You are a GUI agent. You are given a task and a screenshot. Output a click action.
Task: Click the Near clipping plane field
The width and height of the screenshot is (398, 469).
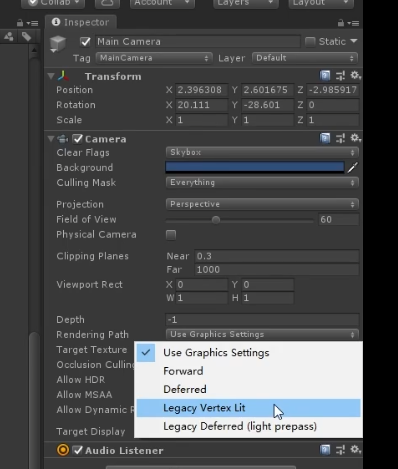277,256
